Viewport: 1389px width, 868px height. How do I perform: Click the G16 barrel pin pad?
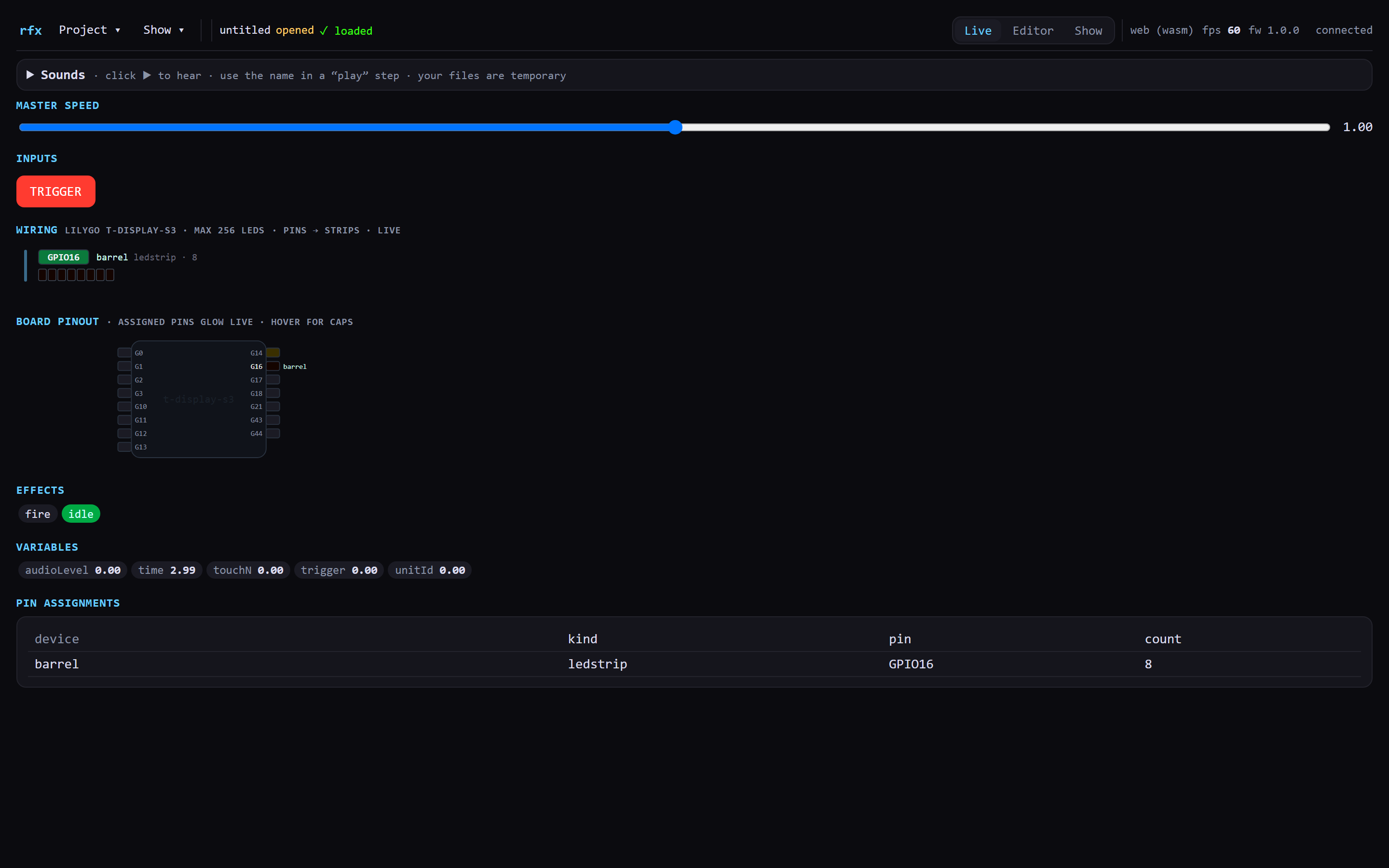coord(273,366)
